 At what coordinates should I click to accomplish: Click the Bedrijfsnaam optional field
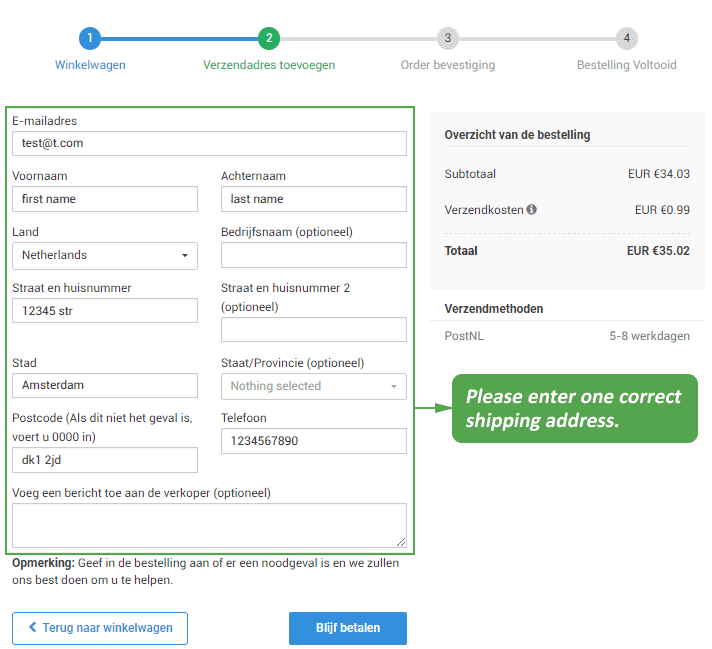tap(313, 255)
